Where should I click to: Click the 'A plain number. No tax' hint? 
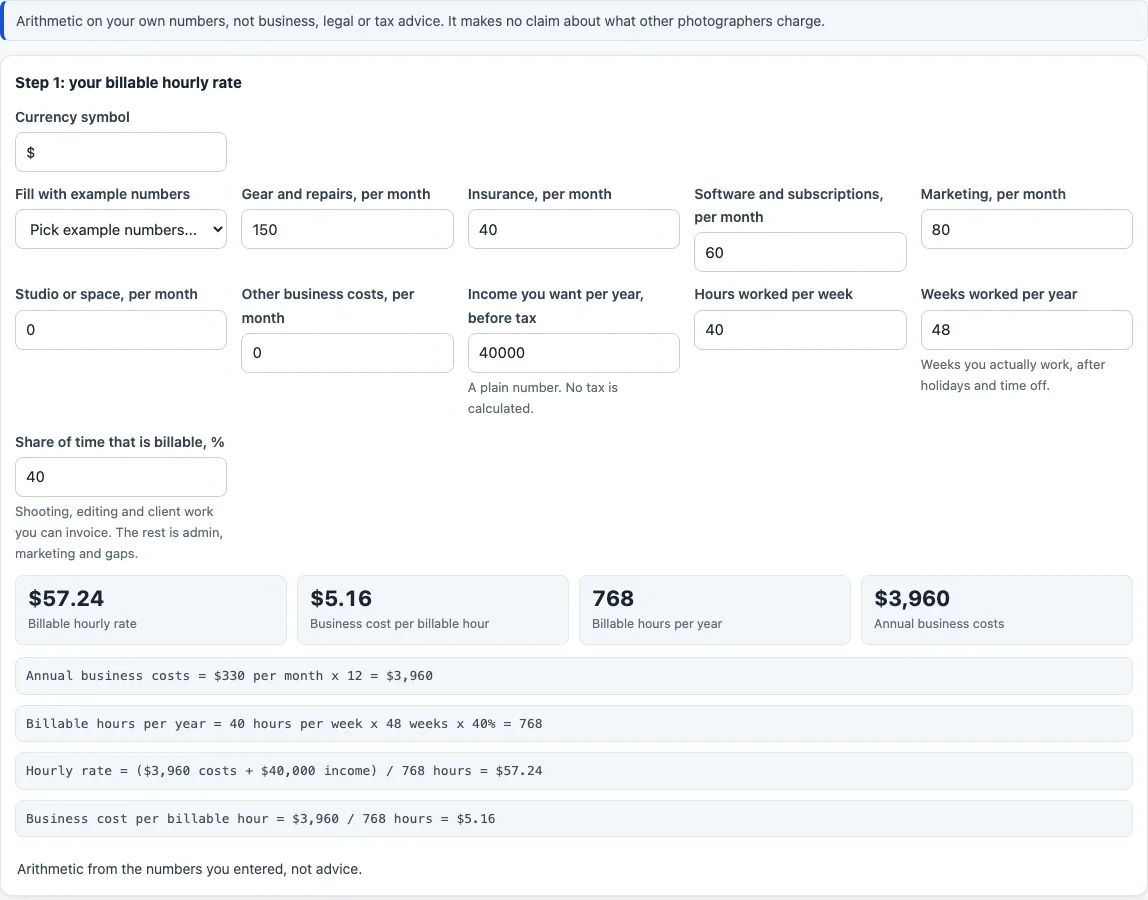(x=543, y=398)
